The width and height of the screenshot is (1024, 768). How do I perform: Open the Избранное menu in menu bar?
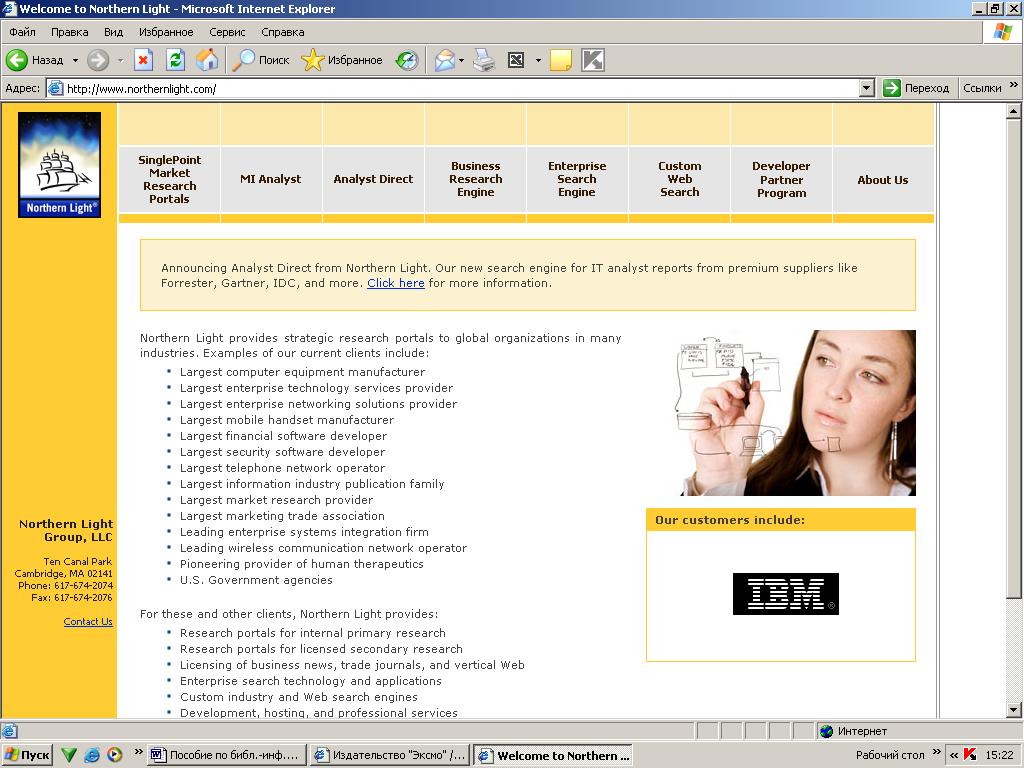166,32
